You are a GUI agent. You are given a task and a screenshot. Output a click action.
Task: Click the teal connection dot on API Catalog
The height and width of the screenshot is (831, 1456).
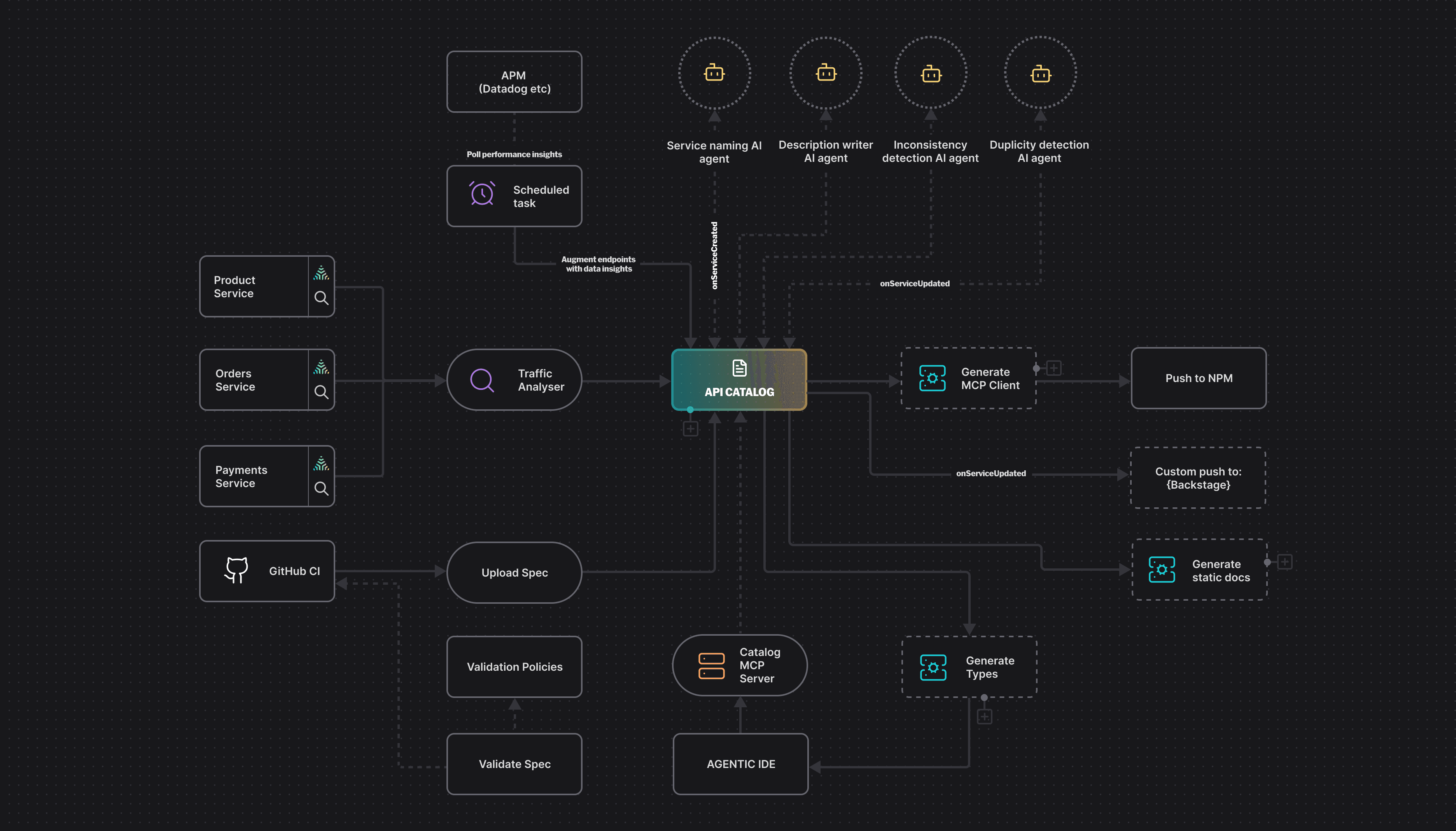point(690,408)
